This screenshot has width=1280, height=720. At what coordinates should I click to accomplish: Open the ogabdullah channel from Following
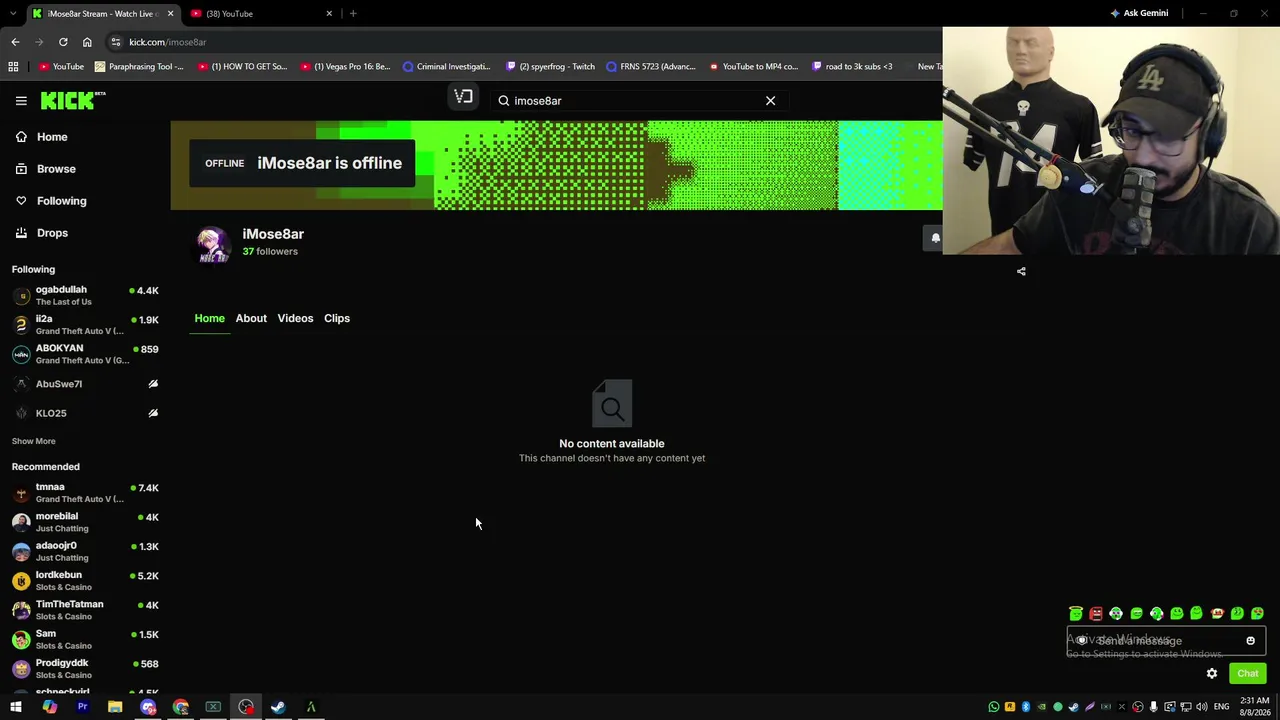[x=85, y=295]
